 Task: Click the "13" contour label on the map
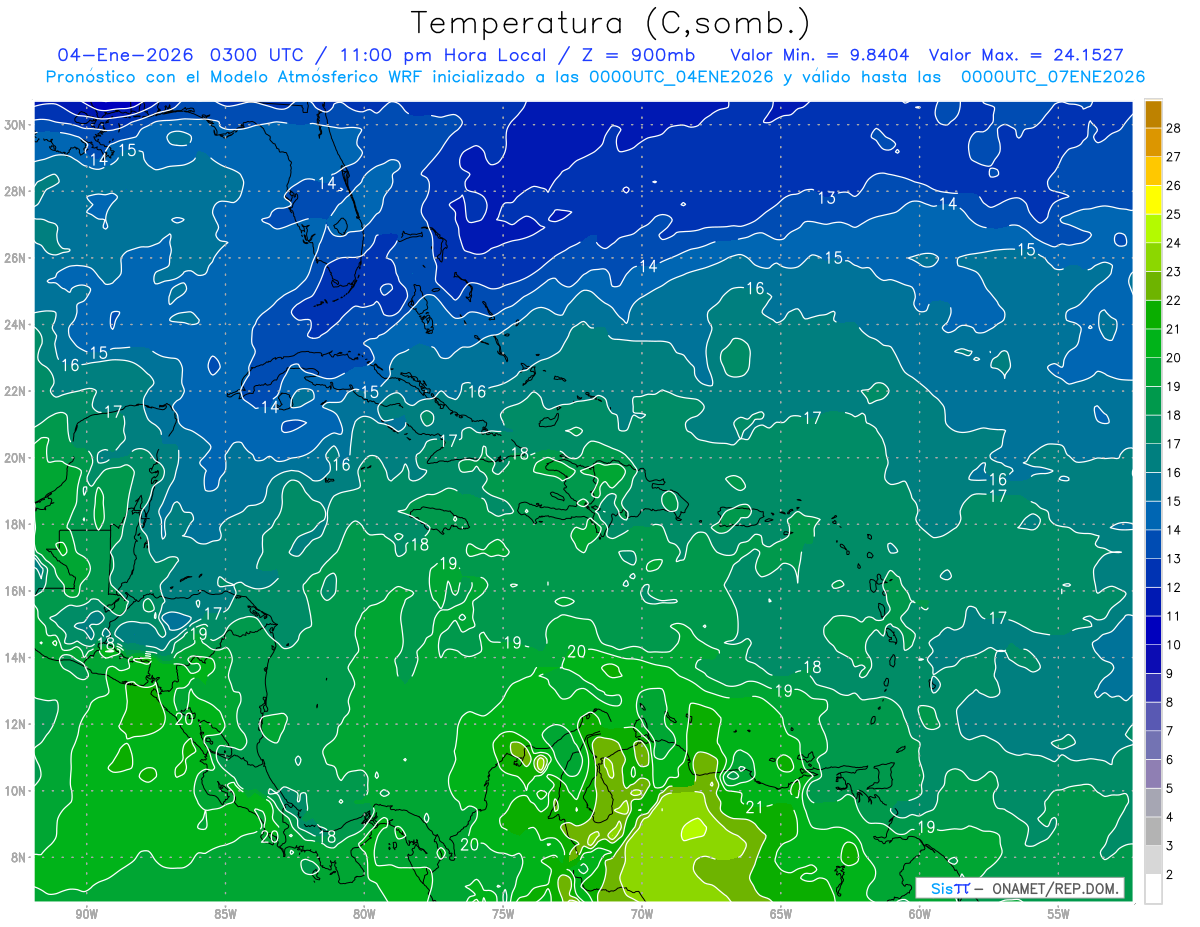827,198
